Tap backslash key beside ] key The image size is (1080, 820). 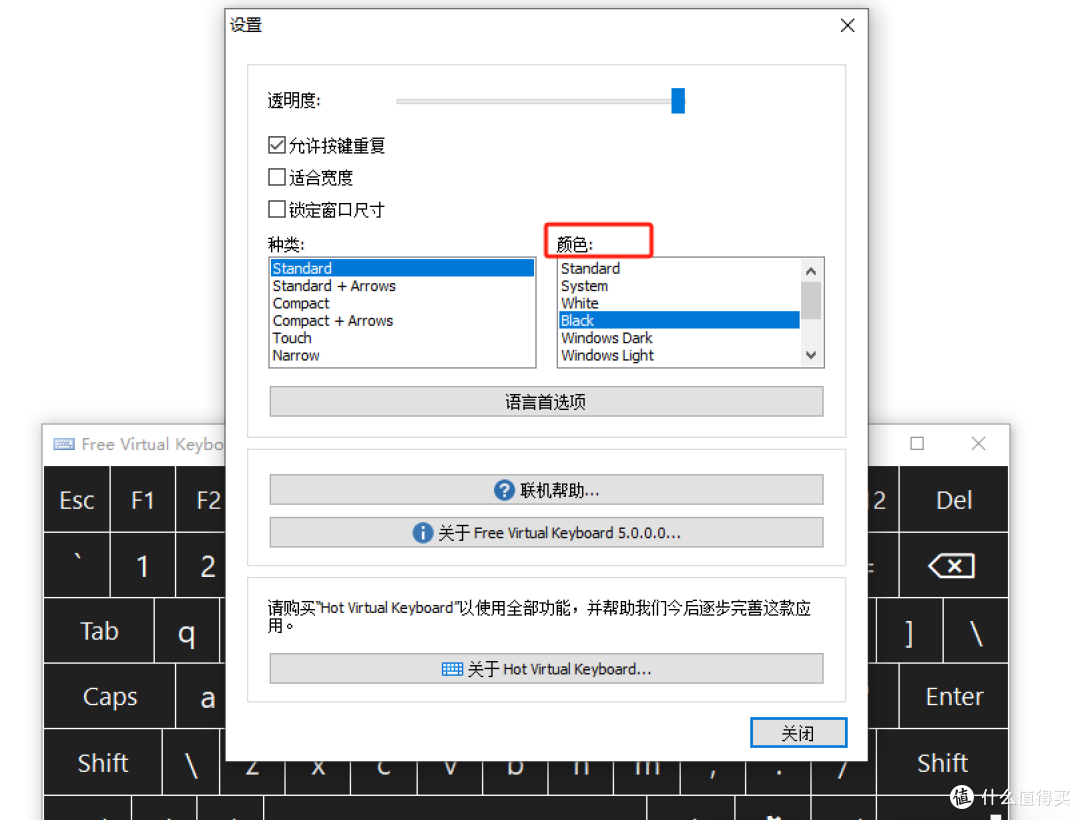(x=975, y=631)
